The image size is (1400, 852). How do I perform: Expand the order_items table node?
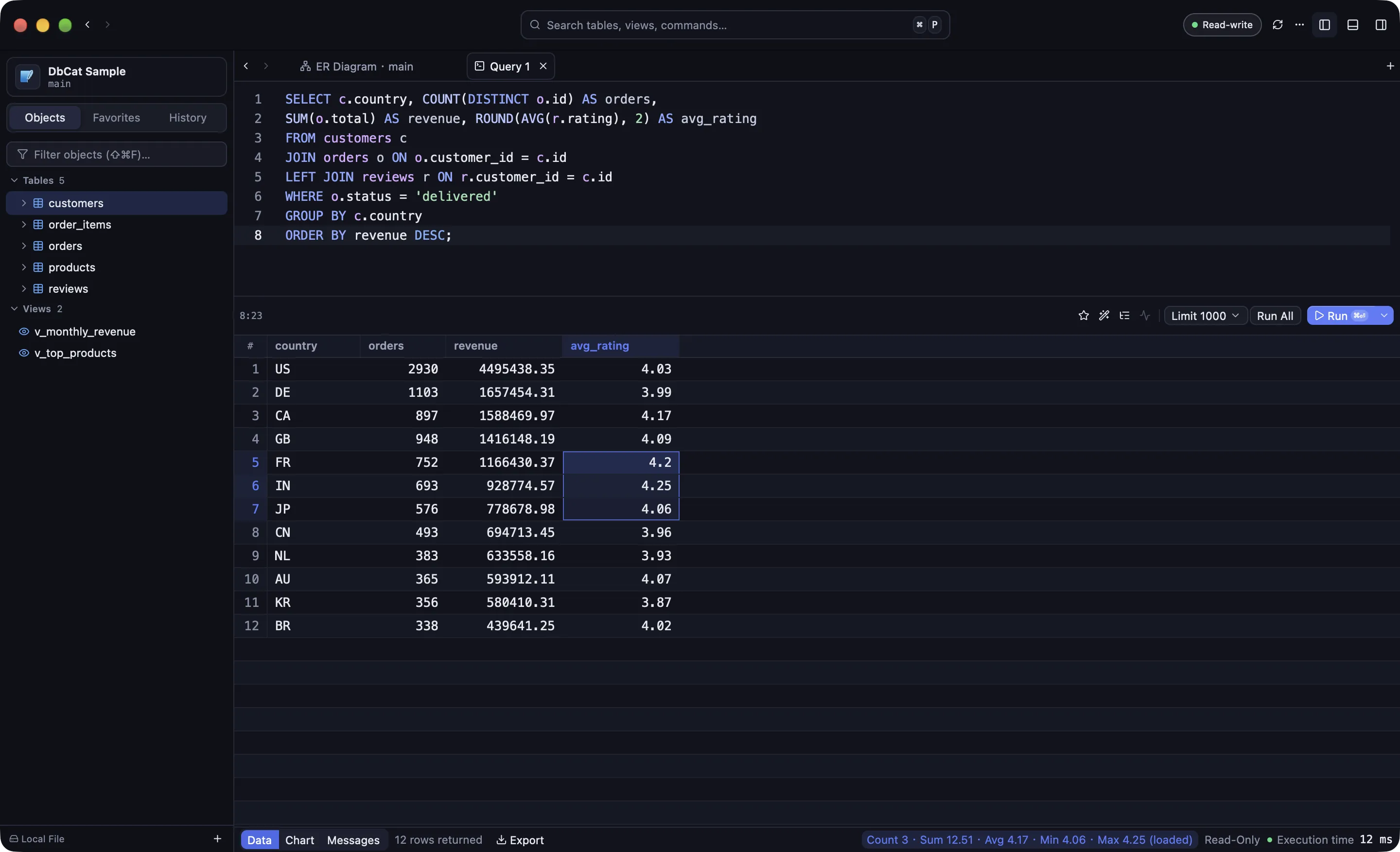tap(24, 225)
